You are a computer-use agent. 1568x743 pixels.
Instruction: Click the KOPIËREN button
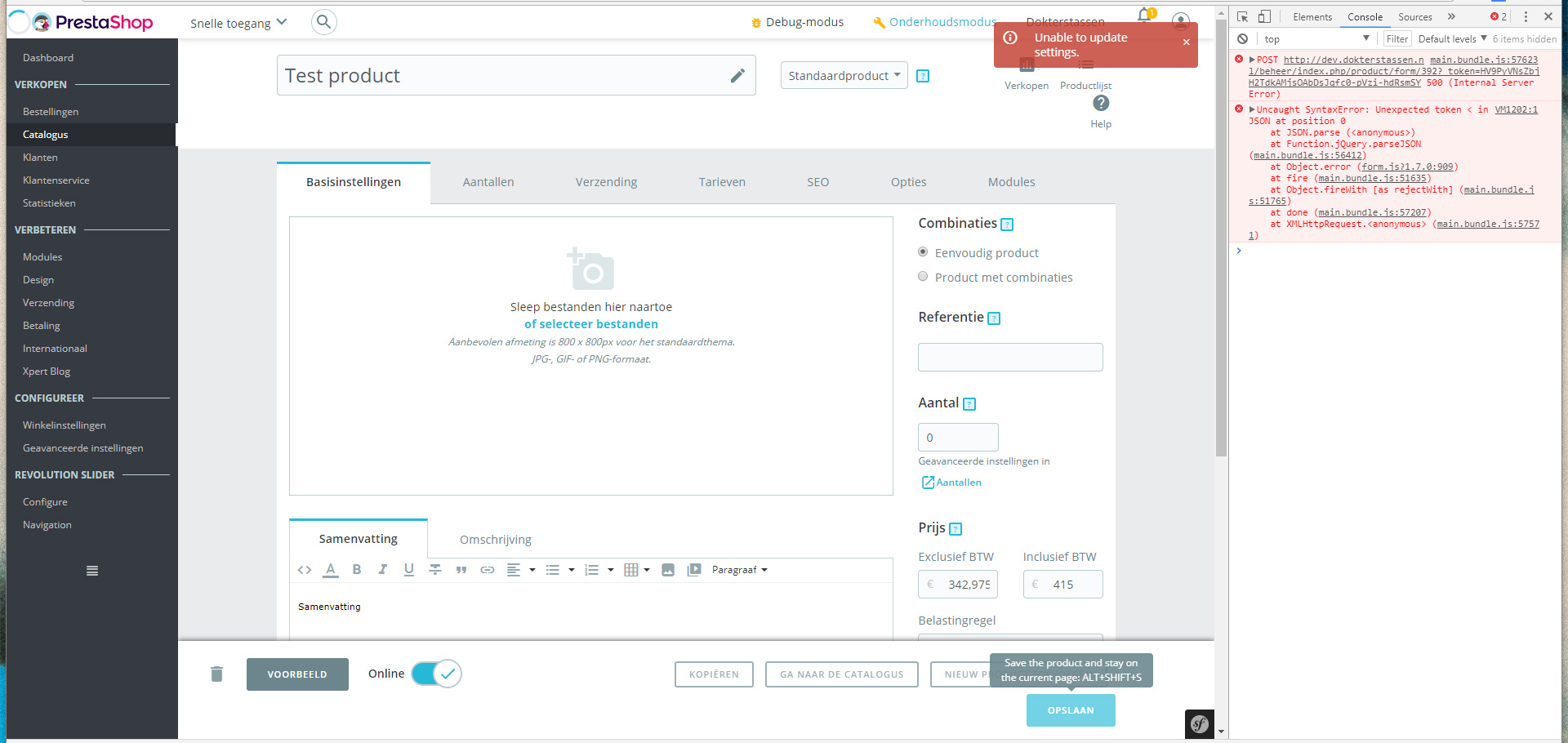click(x=714, y=674)
